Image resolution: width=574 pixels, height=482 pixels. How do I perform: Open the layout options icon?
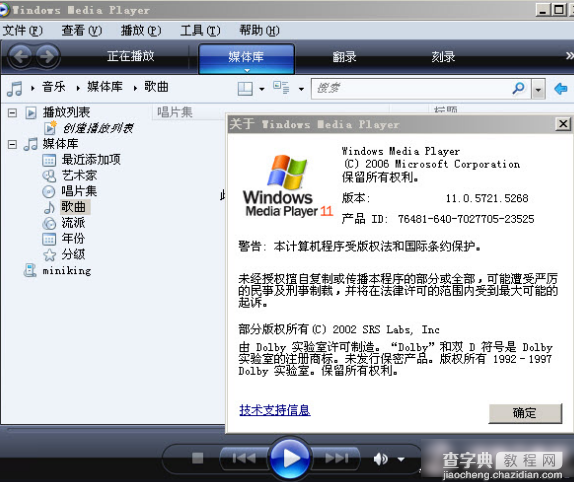tap(245, 88)
